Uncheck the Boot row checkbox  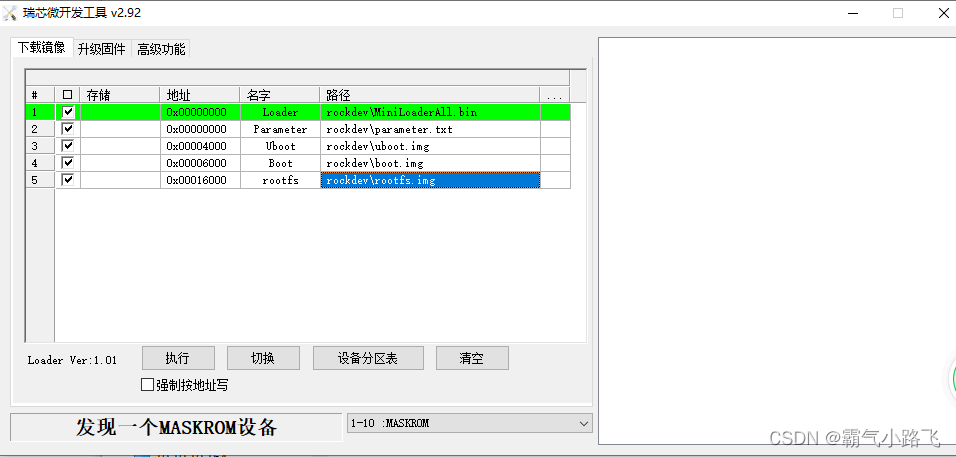coord(68,163)
